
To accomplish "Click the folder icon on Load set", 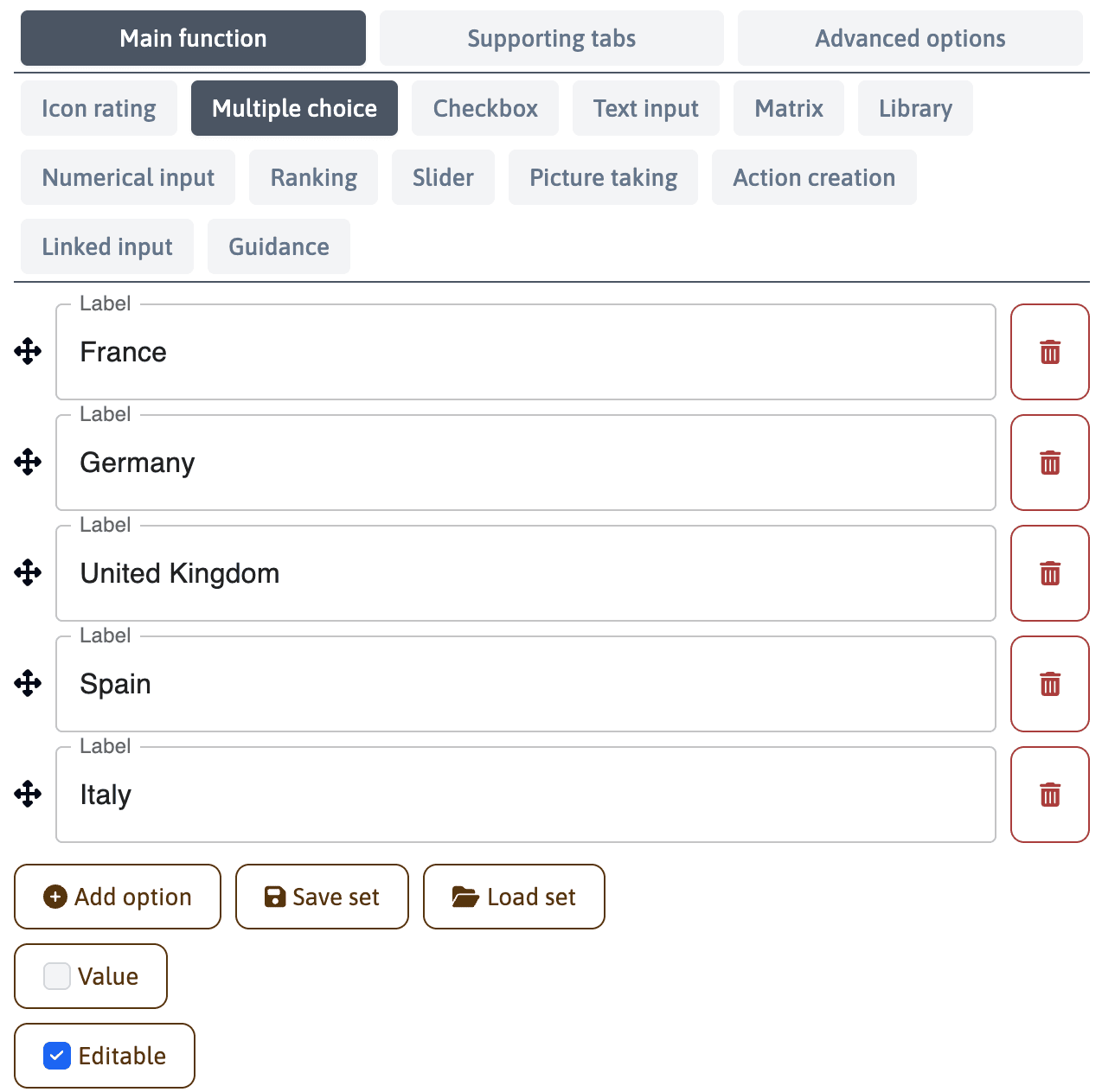I will point(465,897).
